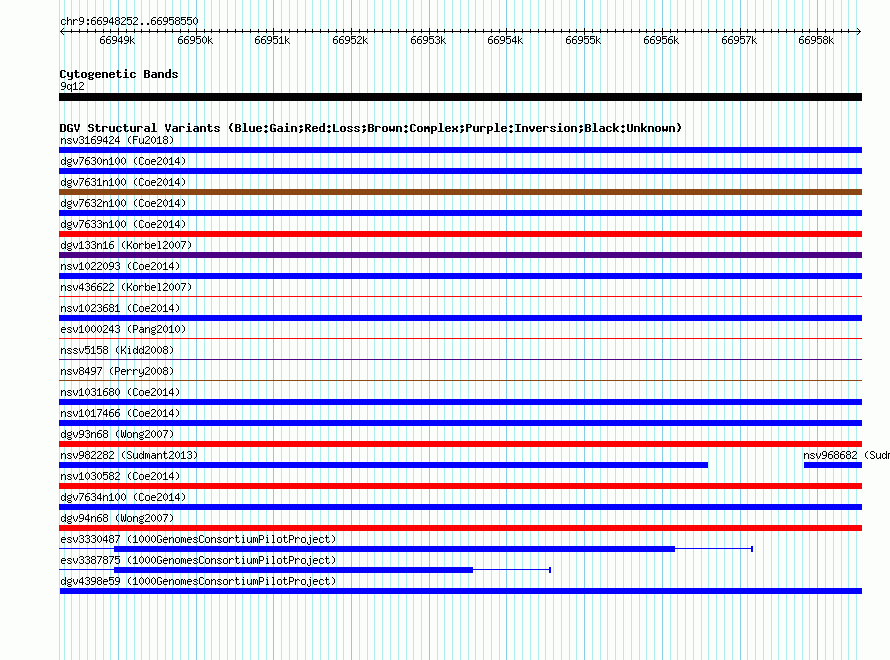This screenshot has height=660, width=890.
Task: Click the 66951k ruler position label
Action: (x=272, y=40)
